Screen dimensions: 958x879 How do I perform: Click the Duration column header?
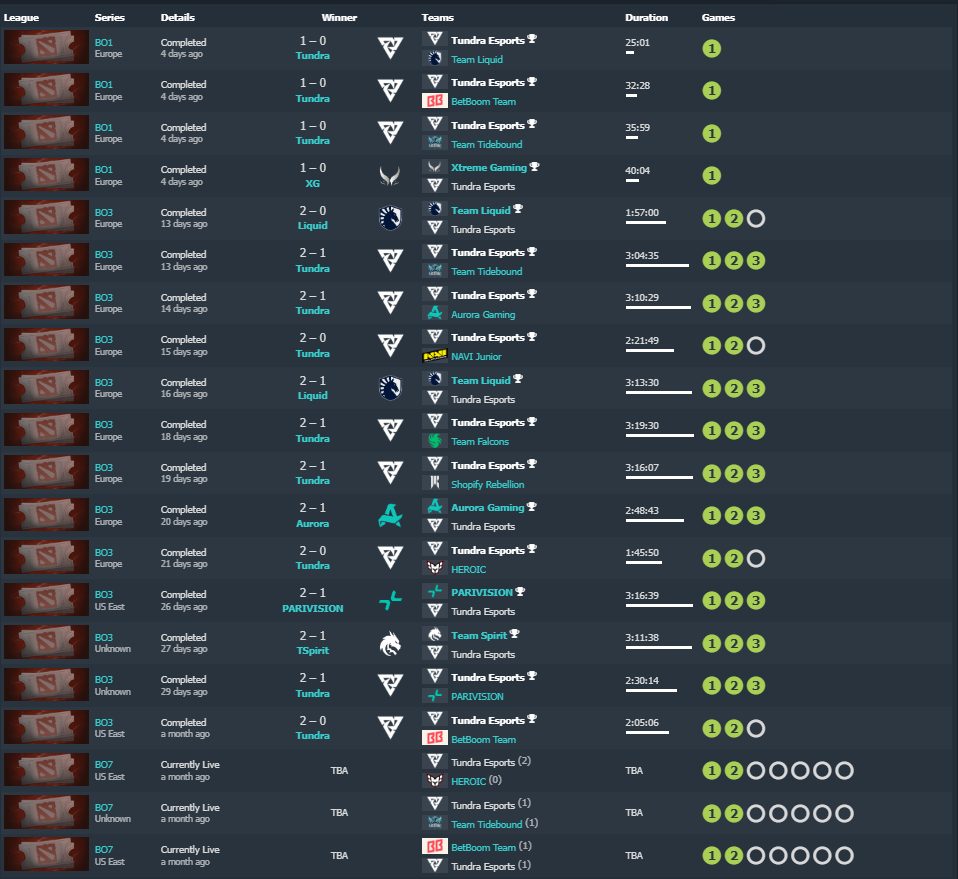click(646, 18)
